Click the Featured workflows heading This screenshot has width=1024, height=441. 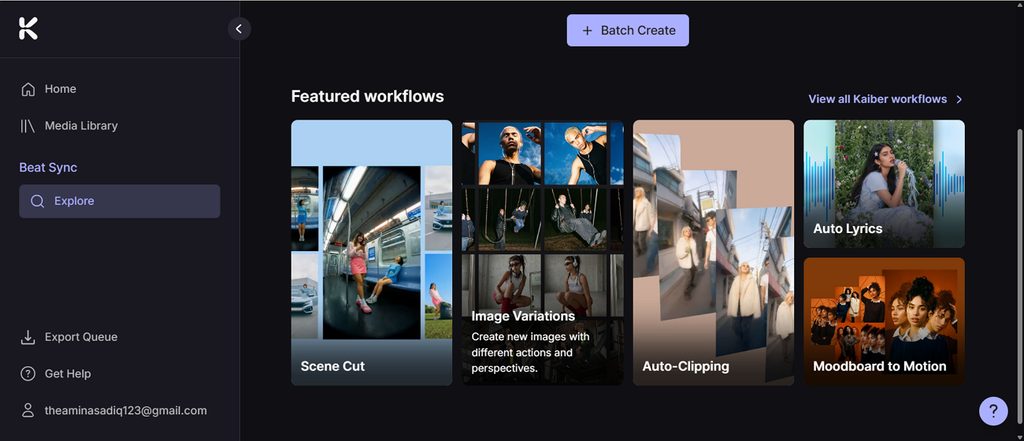368,97
